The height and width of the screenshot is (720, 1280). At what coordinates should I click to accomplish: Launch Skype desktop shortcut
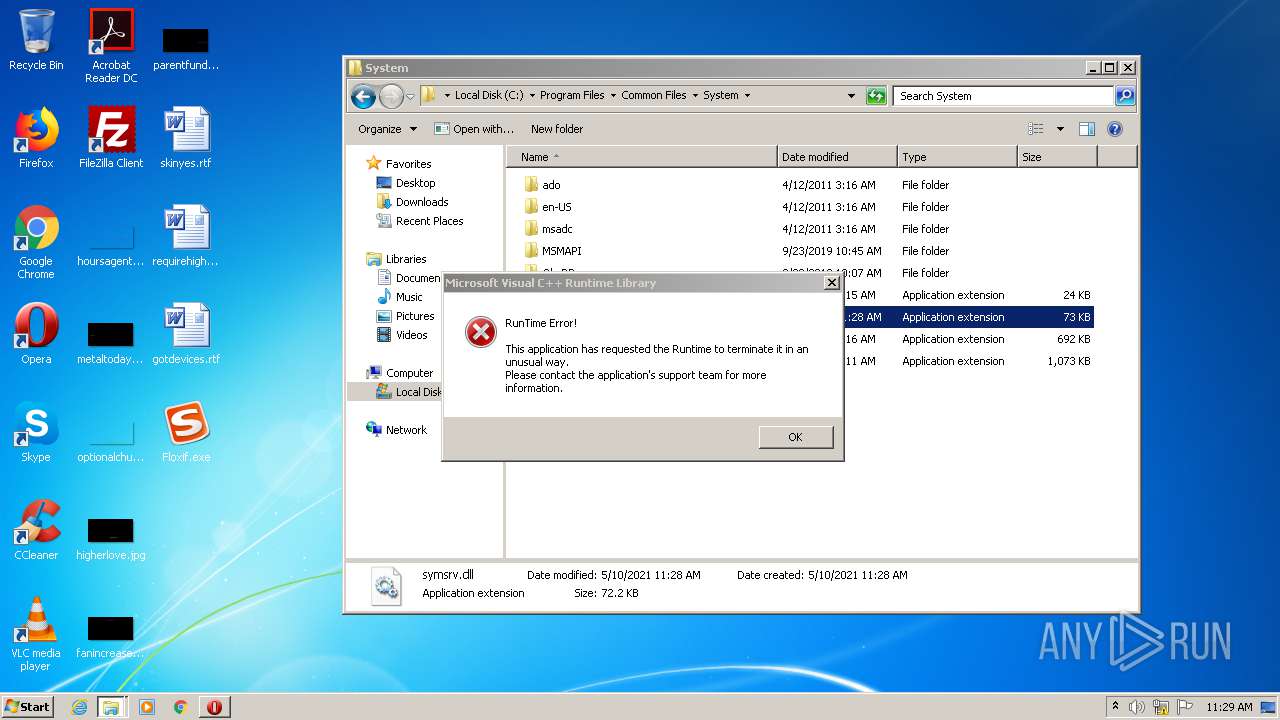(36, 432)
